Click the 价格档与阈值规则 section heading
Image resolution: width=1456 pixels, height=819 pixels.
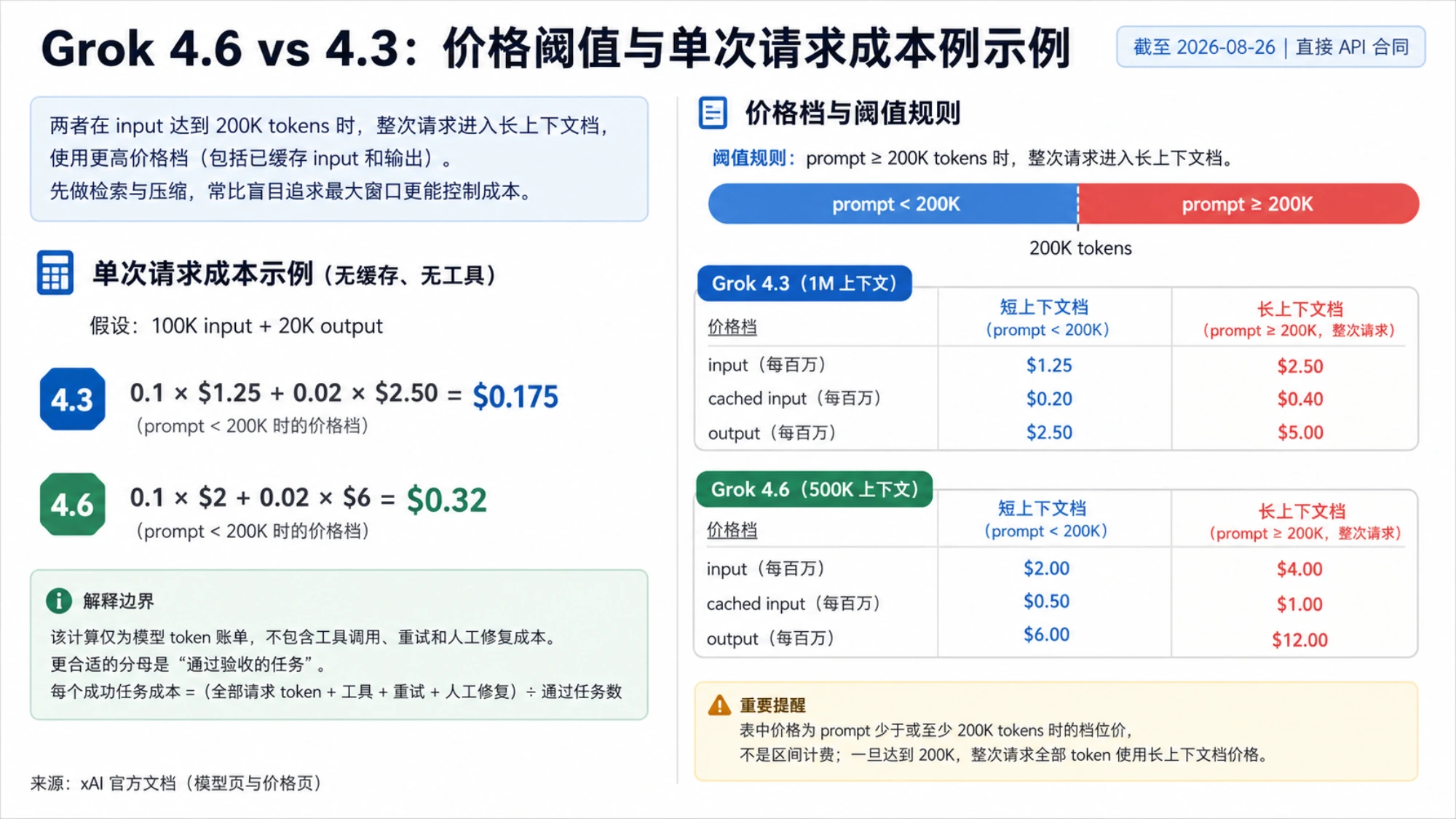[x=852, y=113]
